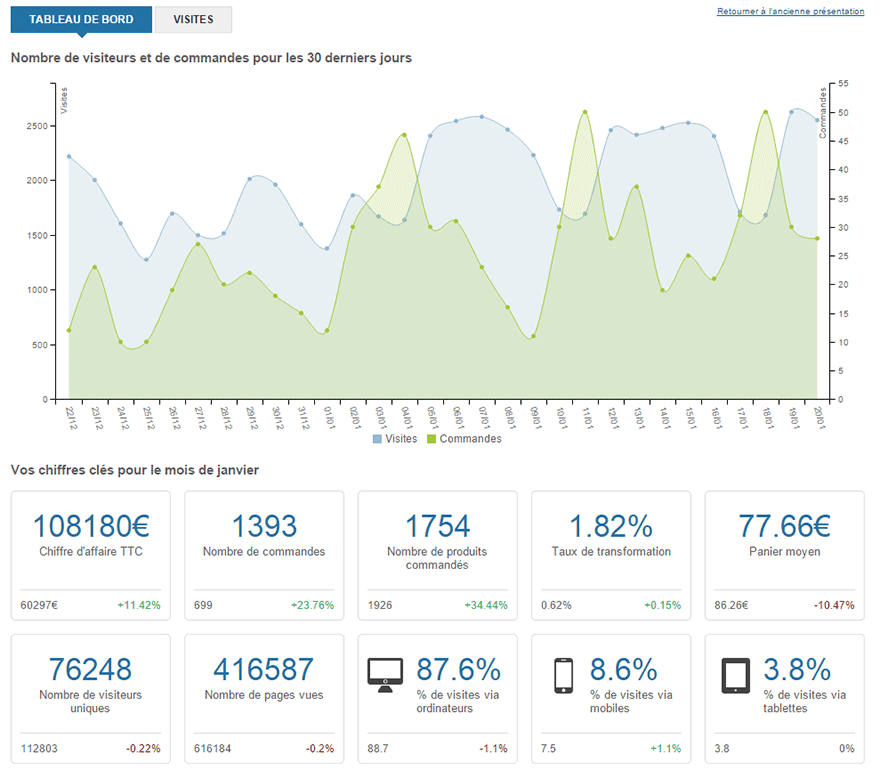The width and height of the screenshot is (880, 779).
Task: Click the +34.44% products change
Action: [x=485, y=605]
